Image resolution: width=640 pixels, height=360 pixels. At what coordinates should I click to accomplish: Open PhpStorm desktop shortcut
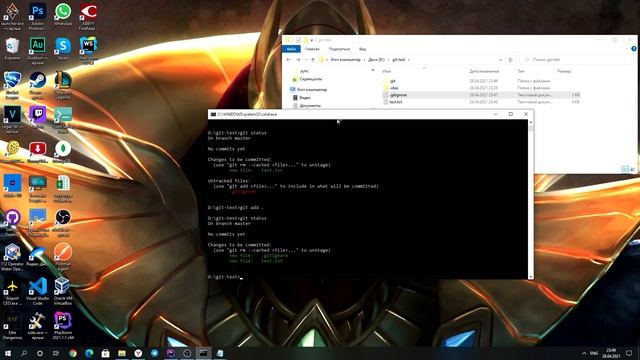pyautogui.click(x=63, y=325)
